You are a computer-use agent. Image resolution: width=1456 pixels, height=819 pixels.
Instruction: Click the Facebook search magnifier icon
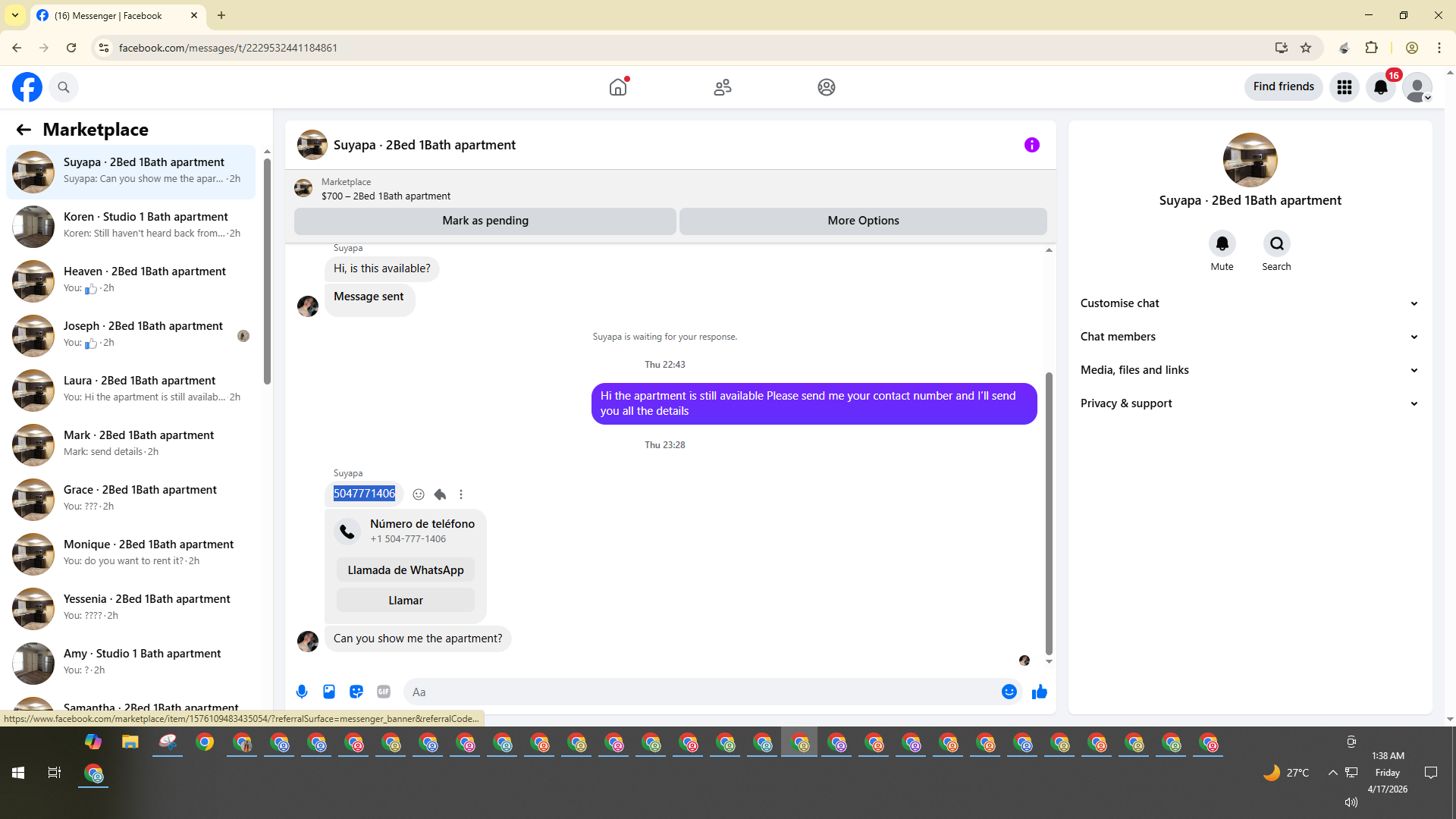tap(64, 87)
